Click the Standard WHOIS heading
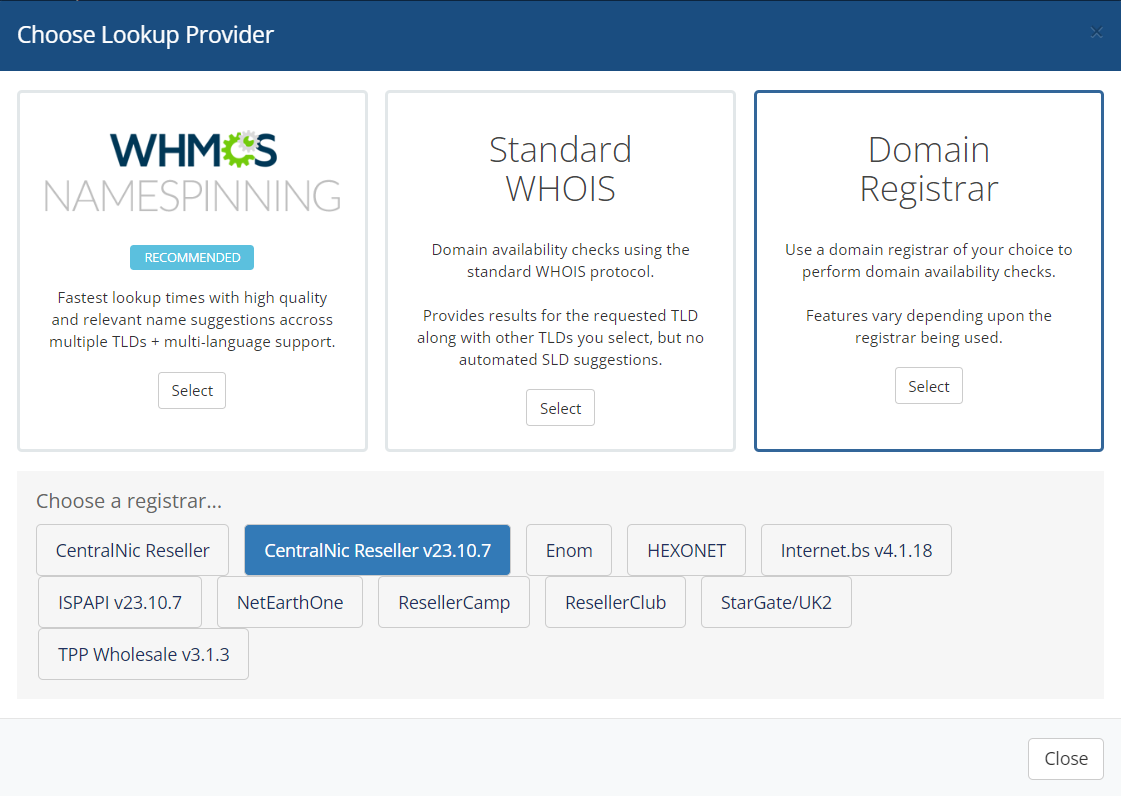 click(560, 169)
